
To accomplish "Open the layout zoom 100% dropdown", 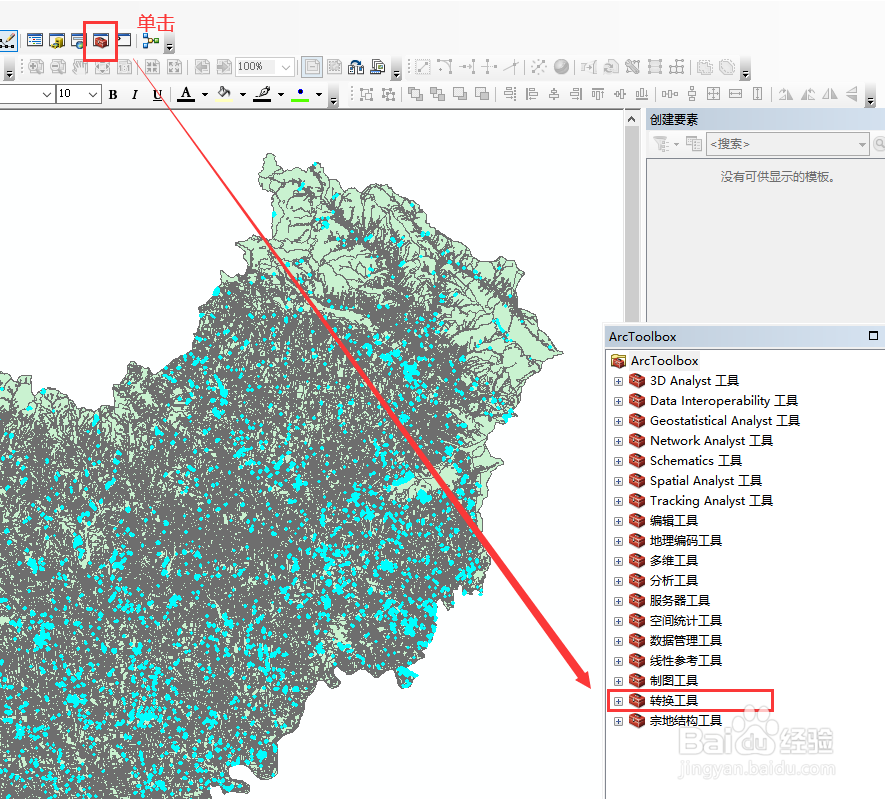I will tap(286, 67).
